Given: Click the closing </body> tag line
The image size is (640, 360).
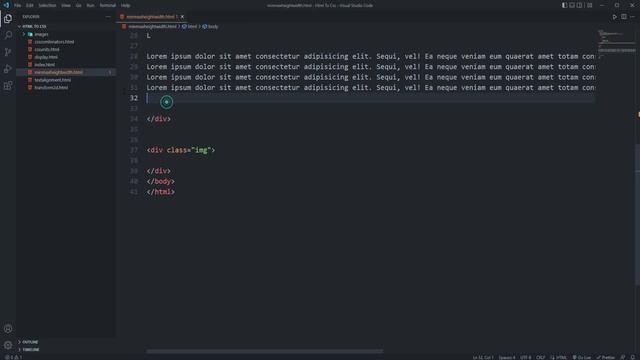Looking at the screenshot, I should (x=160, y=181).
